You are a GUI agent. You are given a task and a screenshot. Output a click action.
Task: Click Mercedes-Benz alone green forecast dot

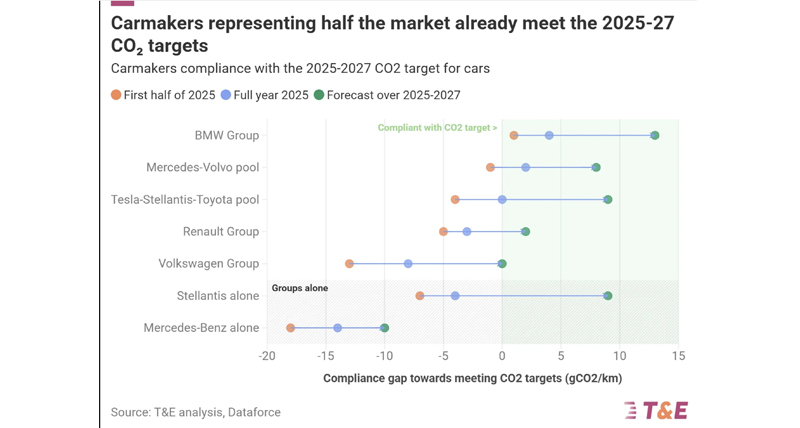385,328
